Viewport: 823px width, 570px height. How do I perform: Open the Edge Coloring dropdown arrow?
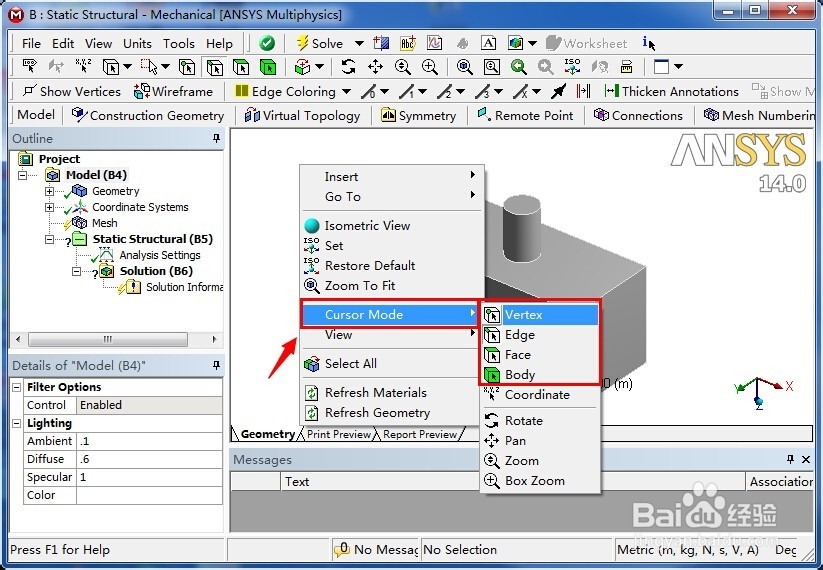346,92
